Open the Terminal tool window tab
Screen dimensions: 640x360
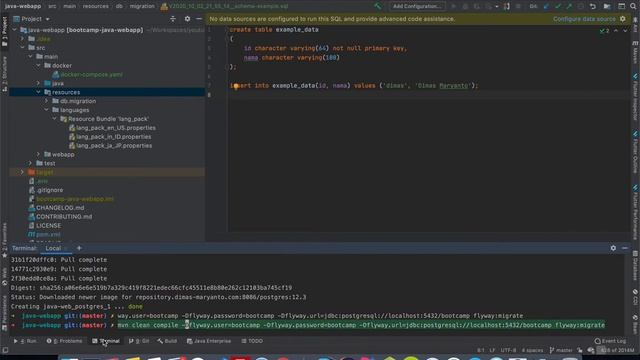click(x=106, y=341)
